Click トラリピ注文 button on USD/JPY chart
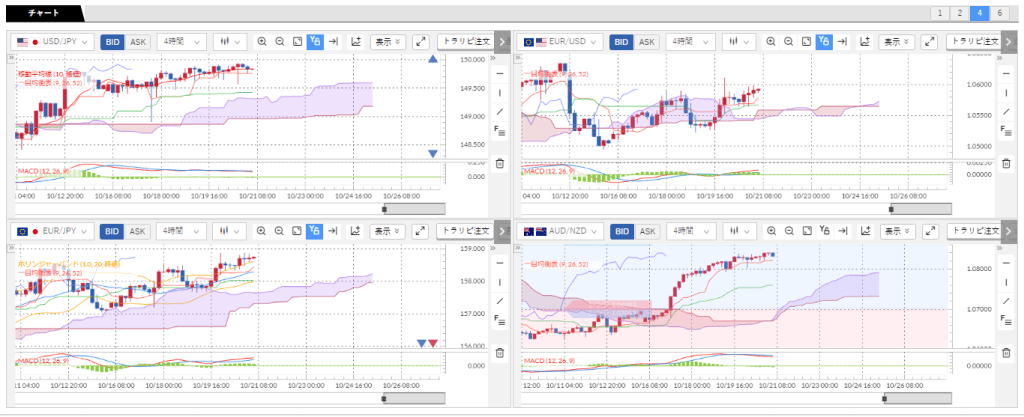 tap(465, 42)
